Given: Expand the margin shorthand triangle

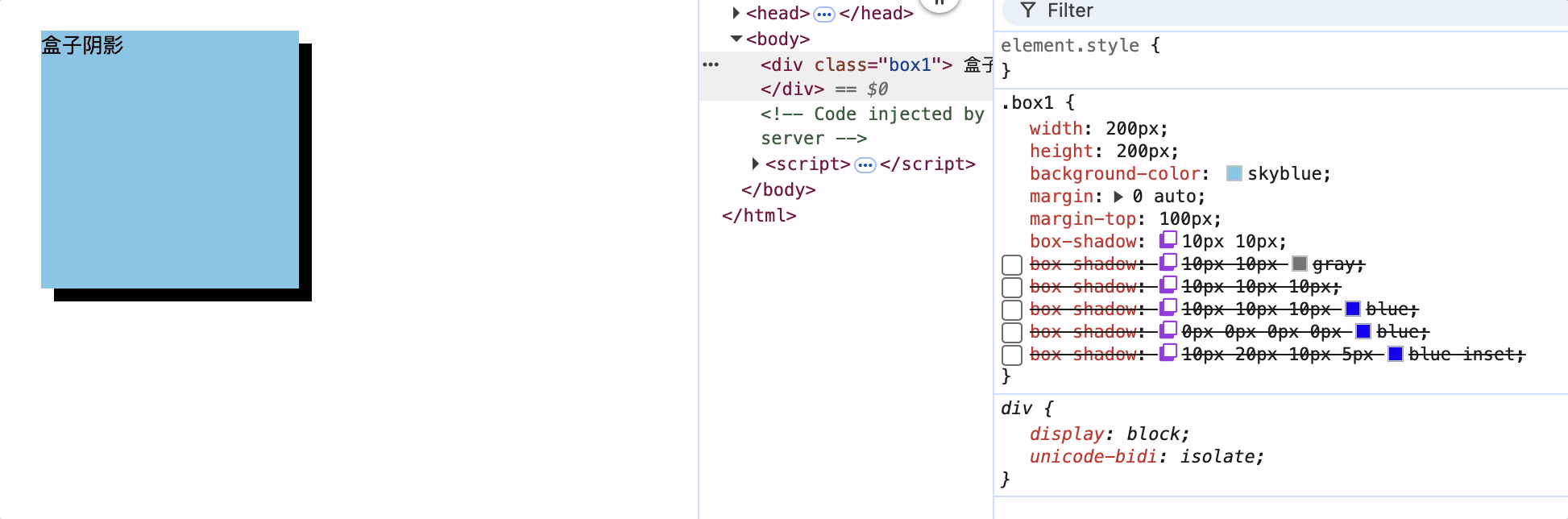Looking at the screenshot, I should [1118, 197].
